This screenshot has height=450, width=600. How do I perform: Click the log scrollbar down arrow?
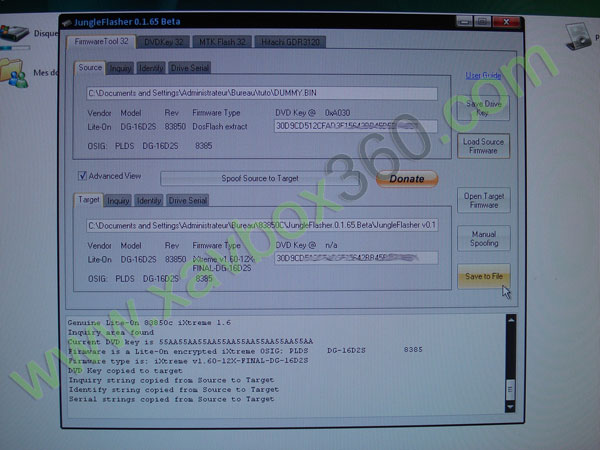tap(510, 406)
